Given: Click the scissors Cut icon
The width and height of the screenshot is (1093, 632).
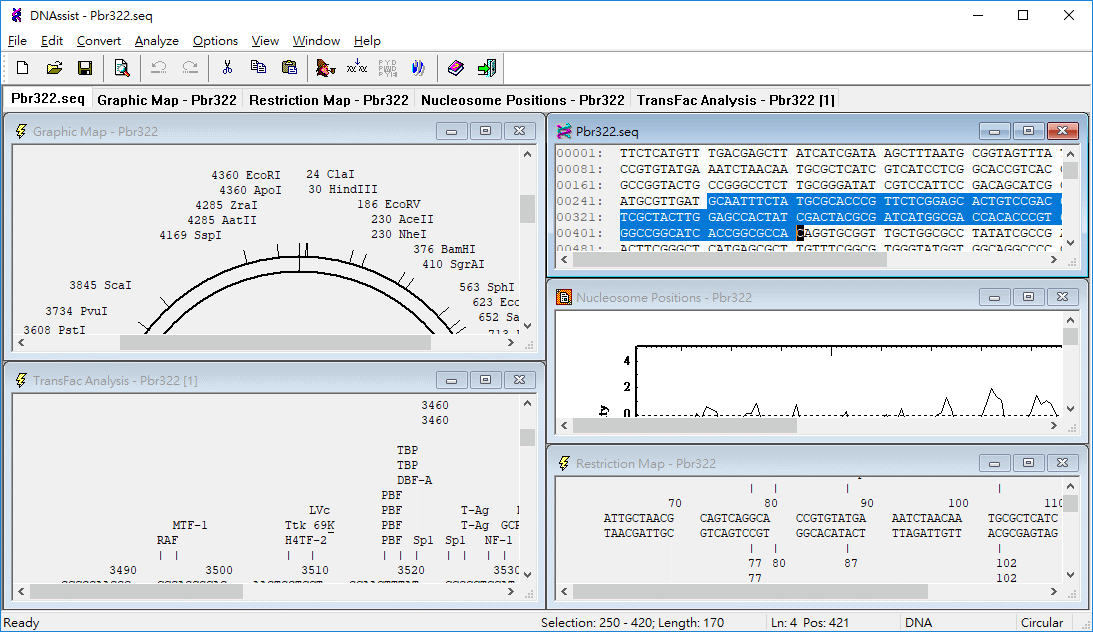Looking at the screenshot, I should pyautogui.click(x=227, y=68).
